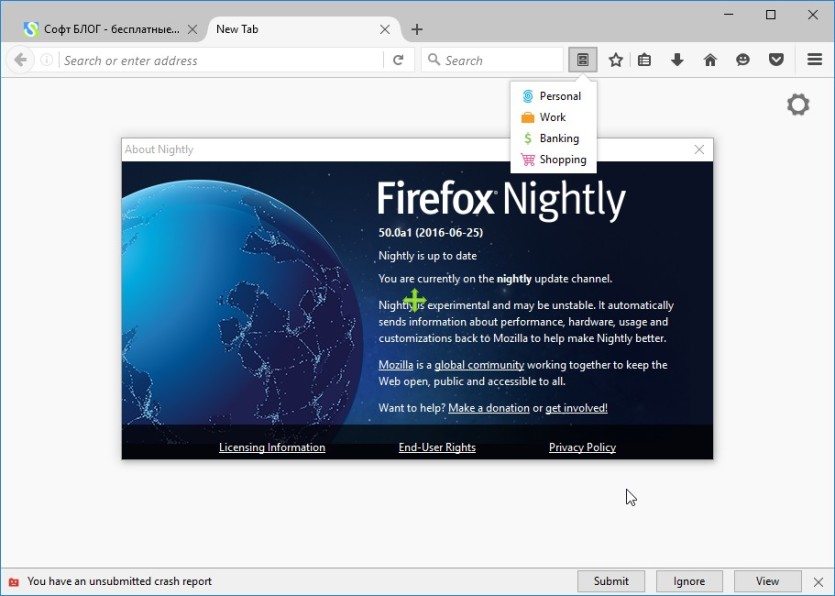The width and height of the screenshot is (835, 596).
Task: Click the Firefox Nightly logo title
Action: [501, 200]
